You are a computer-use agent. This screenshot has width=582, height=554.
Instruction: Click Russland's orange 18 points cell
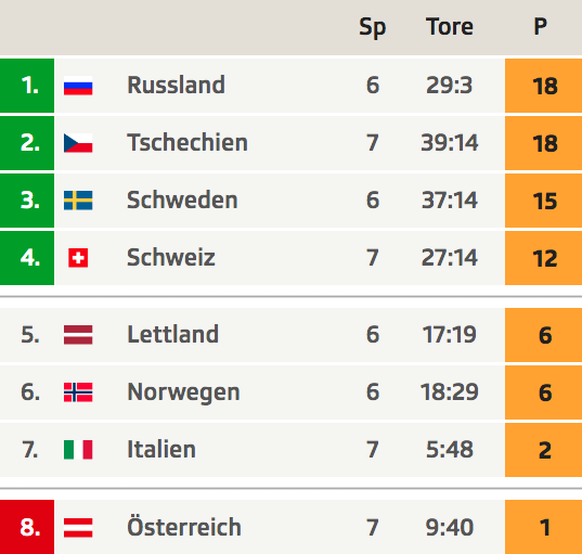pyautogui.click(x=543, y=85)
